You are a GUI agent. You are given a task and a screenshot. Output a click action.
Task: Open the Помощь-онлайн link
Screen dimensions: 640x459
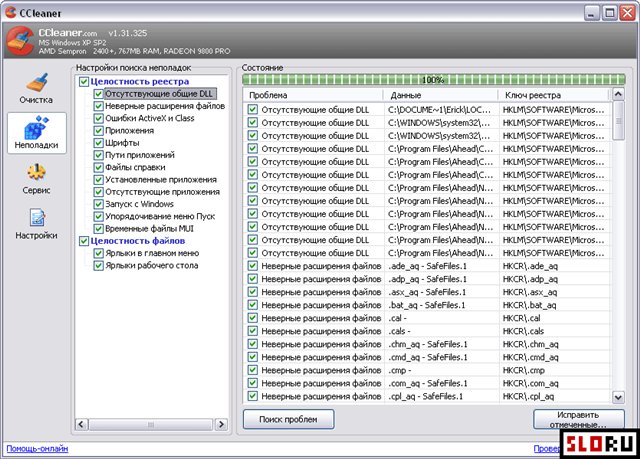(37, 448)
